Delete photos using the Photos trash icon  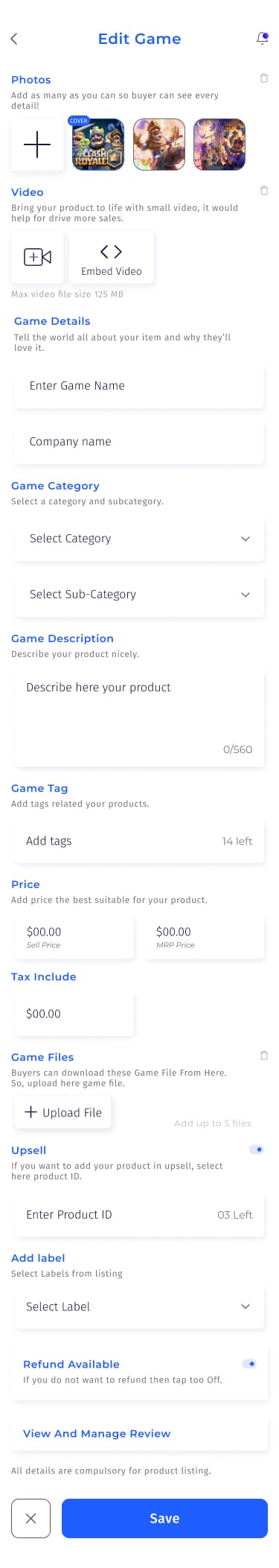263,78
